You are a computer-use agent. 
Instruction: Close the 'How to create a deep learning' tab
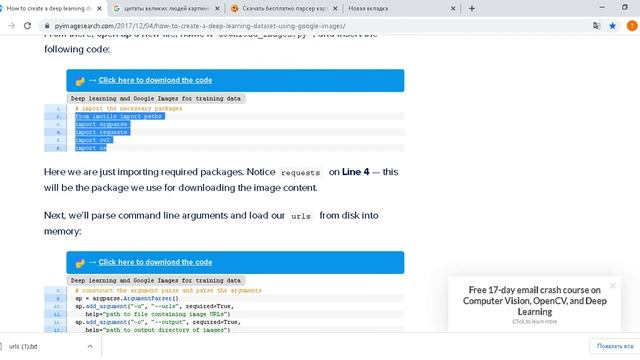(99, 8)
